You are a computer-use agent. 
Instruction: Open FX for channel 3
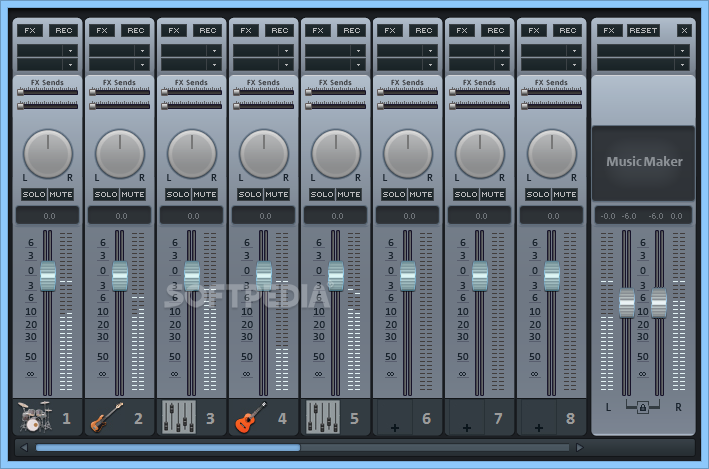(174, 30)
